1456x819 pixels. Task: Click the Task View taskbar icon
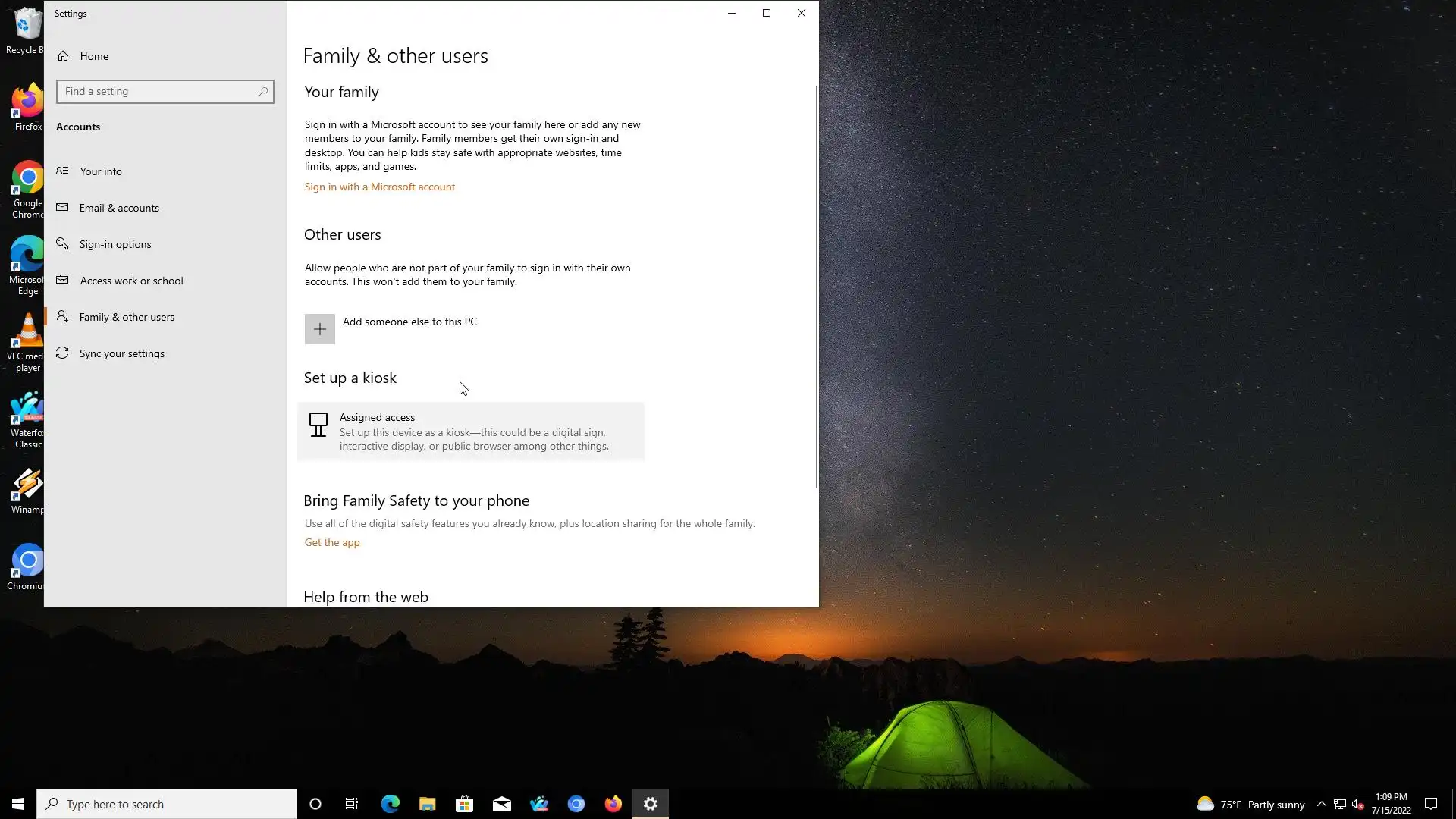point(352,804)
